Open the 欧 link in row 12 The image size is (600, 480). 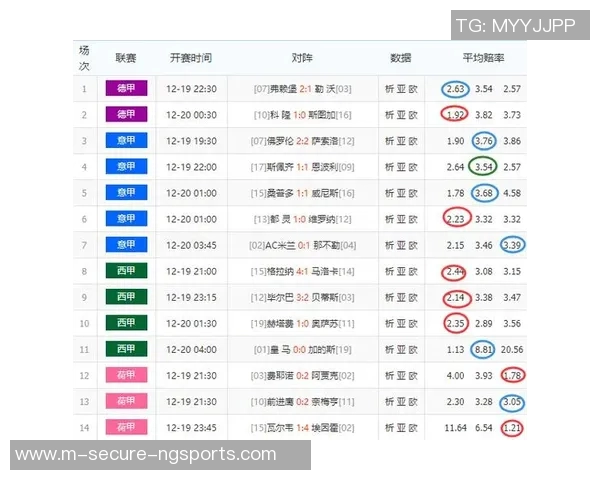(x=413, y=376)
